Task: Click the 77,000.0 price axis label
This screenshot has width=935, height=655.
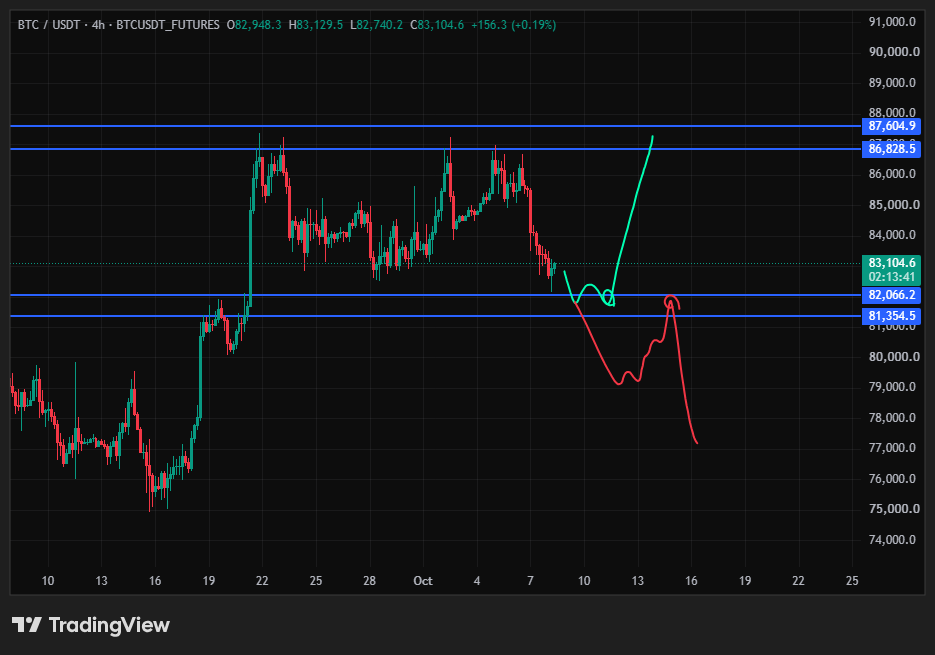Action: pyautogui.click(x=892, y=448)
